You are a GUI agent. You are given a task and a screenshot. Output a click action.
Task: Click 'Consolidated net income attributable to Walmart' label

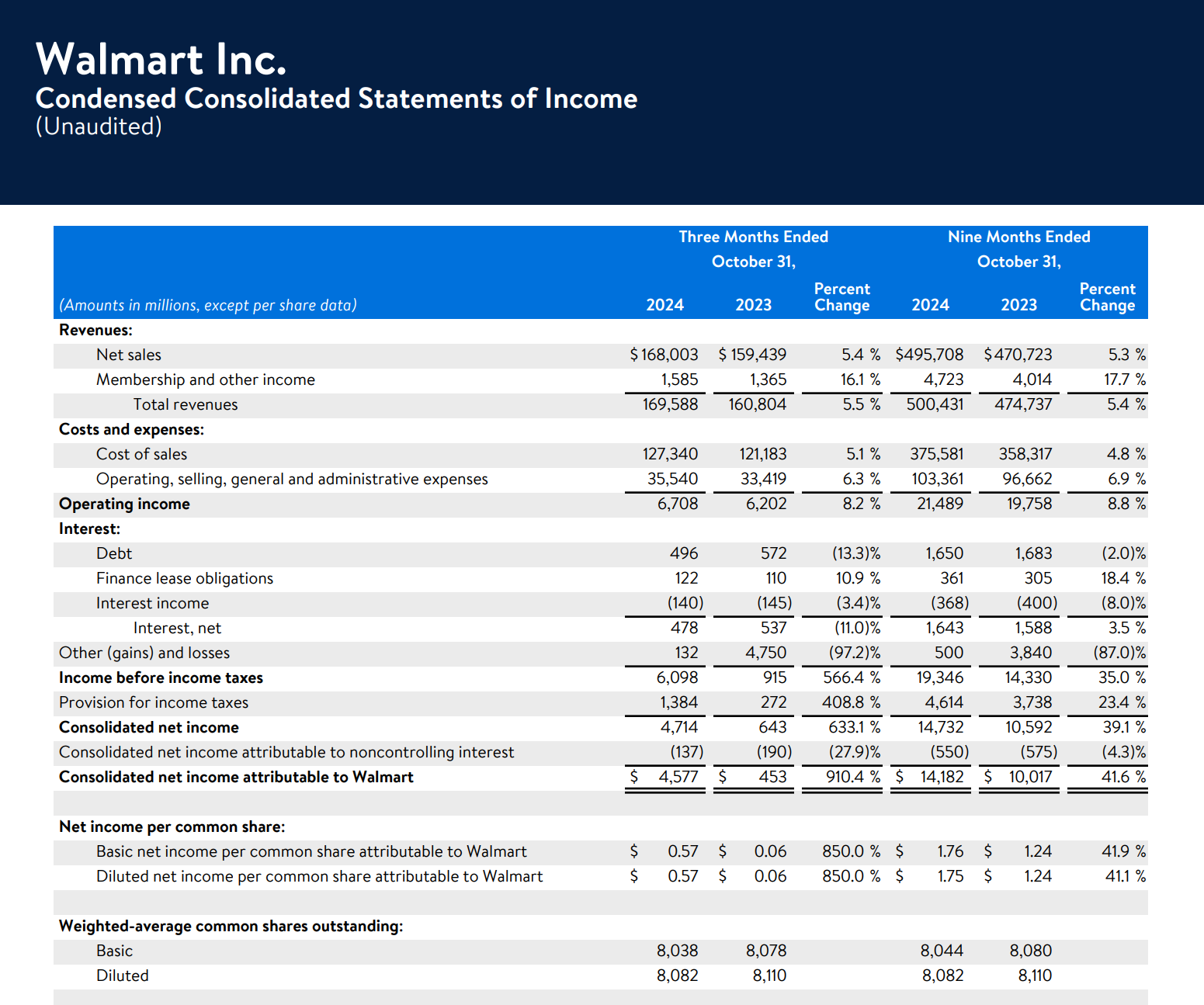click(x=236, y=777)
